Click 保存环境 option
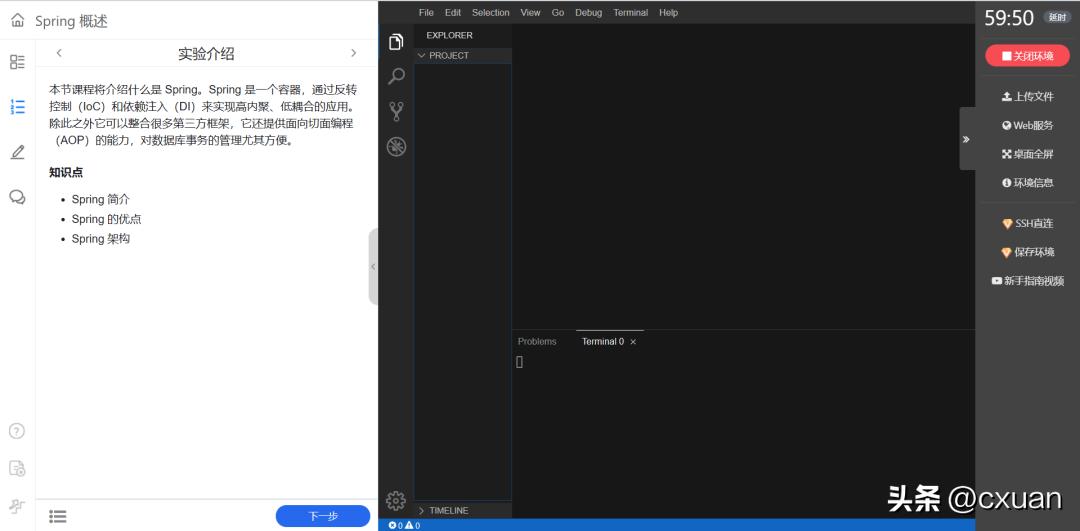1080x531 pixels. (1028, 253)
